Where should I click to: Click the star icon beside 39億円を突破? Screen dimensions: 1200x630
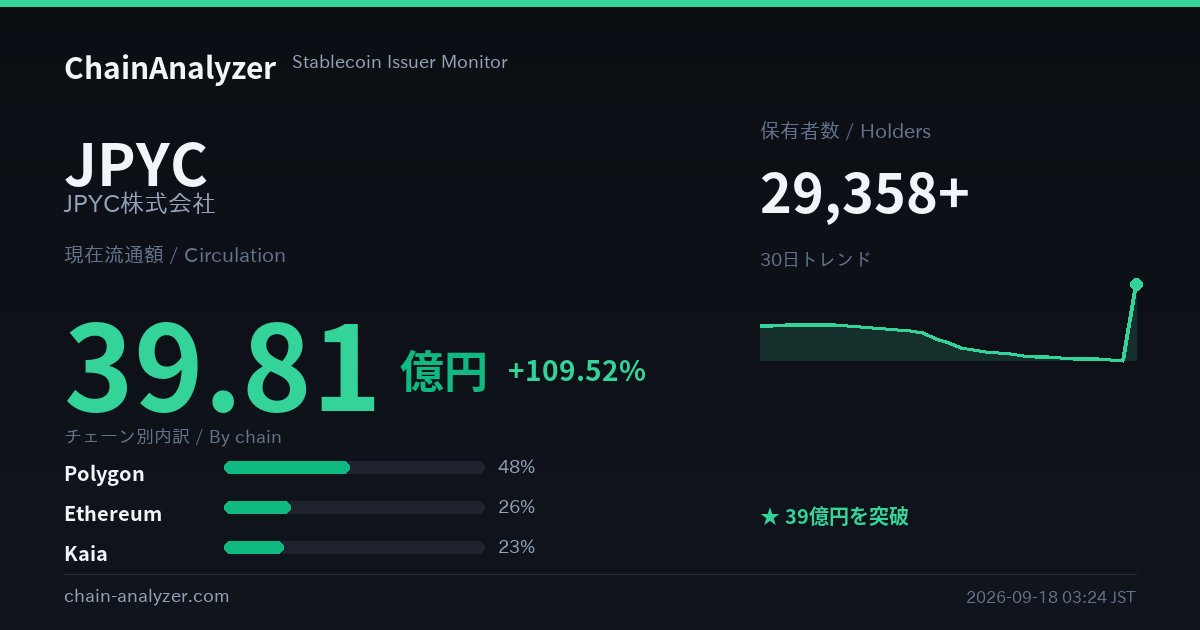tap(769, 517)
